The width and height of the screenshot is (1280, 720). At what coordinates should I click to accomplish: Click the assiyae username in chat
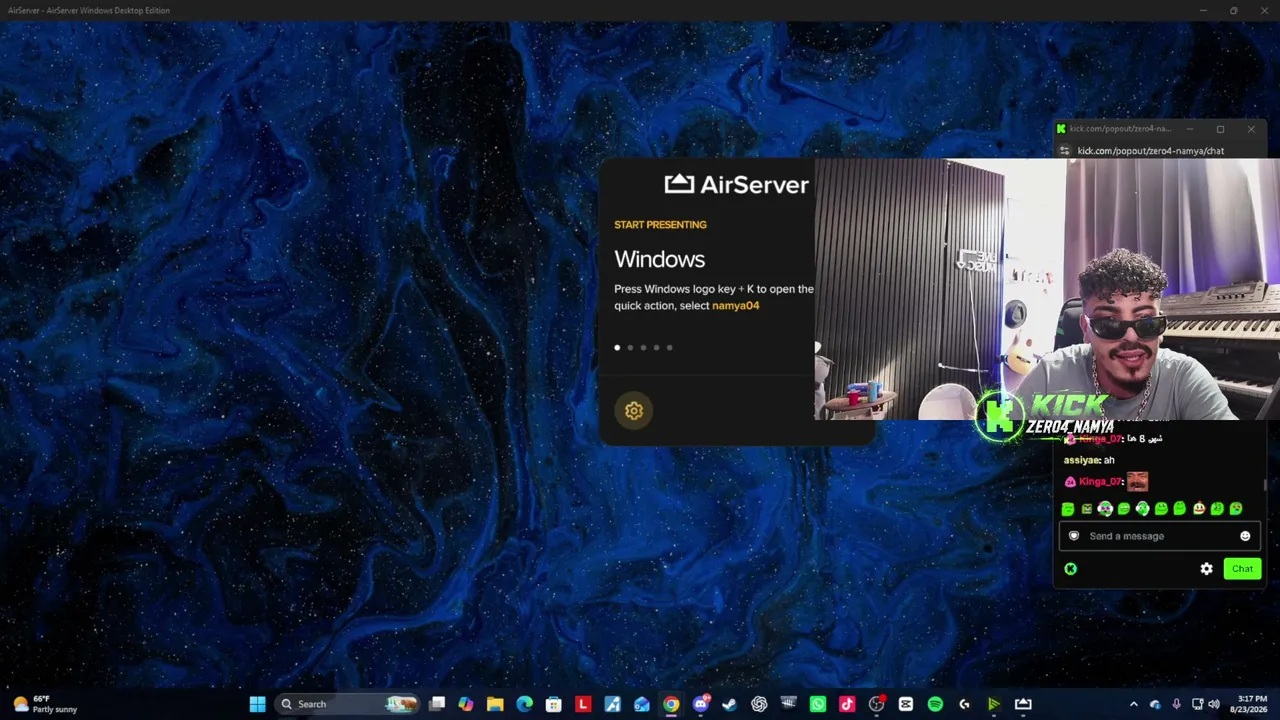1081,460
